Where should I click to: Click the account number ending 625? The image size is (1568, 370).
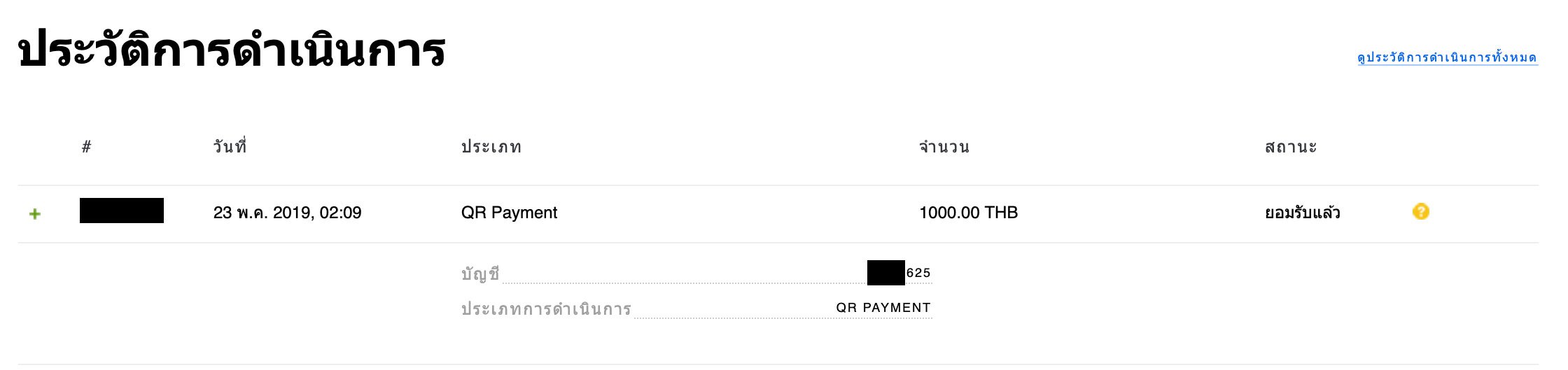tap(918, 273)
